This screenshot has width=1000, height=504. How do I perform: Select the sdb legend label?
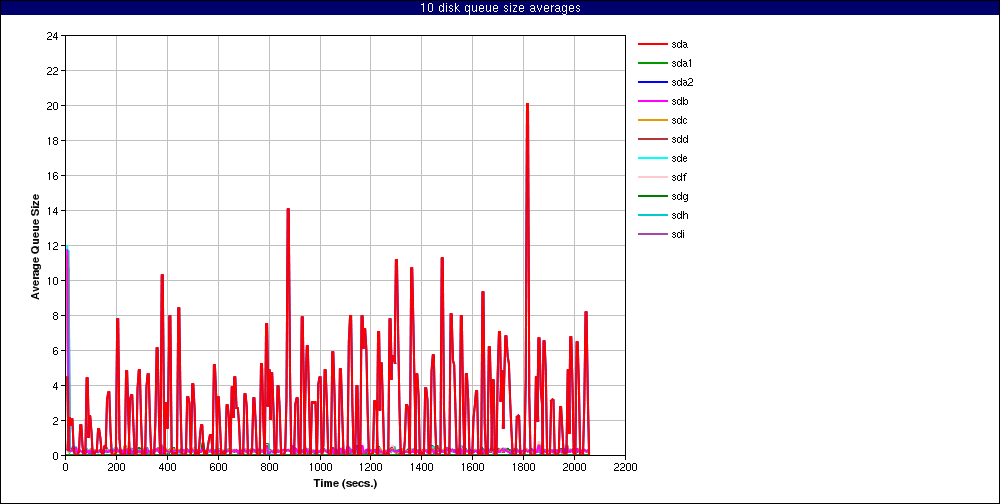pos(679,101)
